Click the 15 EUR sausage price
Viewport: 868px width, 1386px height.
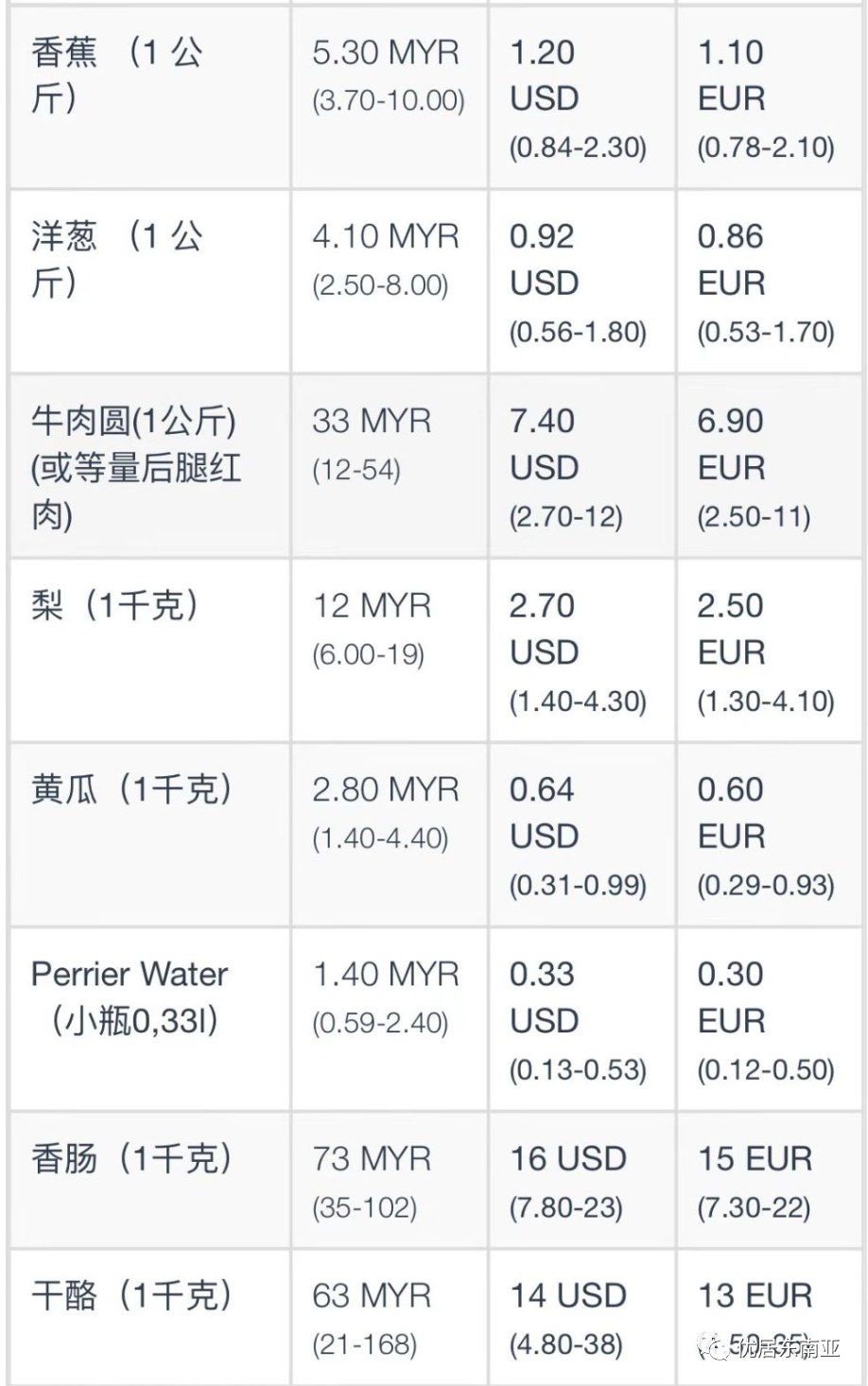(x=755, y=1158)
